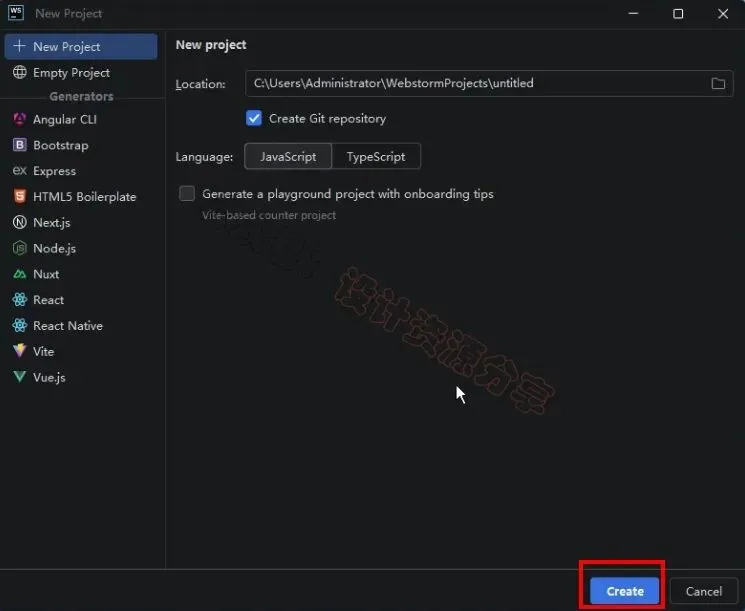The image size is (745, 611).
Task: Click the React Native atom icon
Action: tap(19, 325)
